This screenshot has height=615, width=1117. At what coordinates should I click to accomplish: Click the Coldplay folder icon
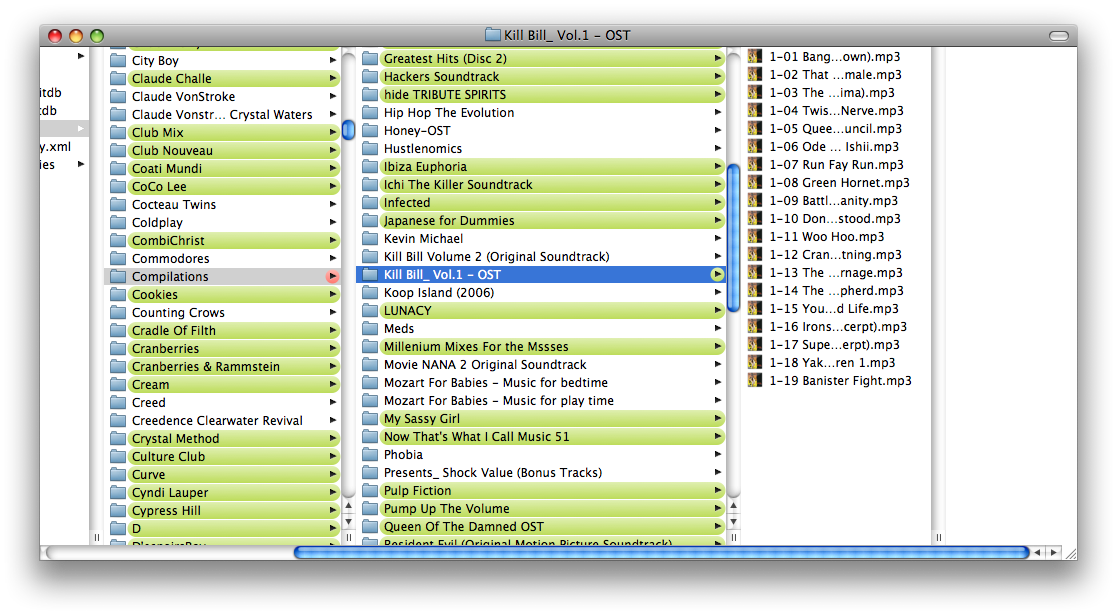[118, 222]
